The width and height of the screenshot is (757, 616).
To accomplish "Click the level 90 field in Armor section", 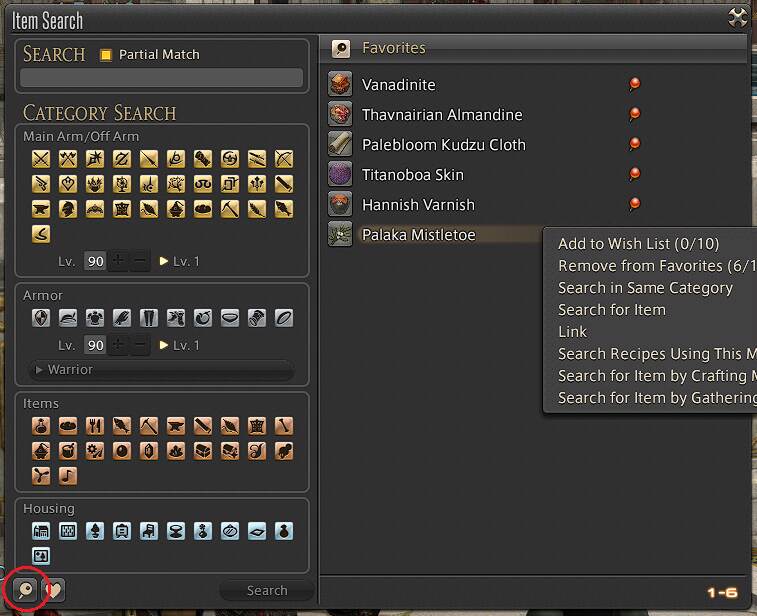I will pos(95,345).
